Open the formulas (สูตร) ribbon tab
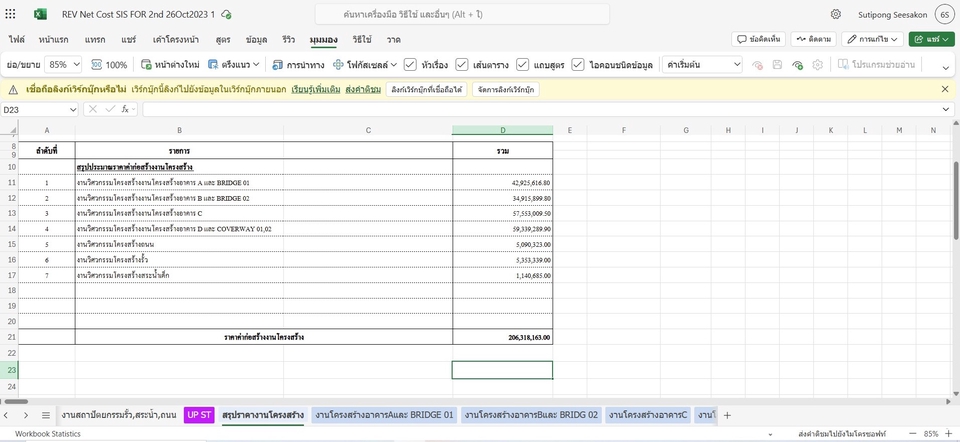Image resolution: width=960 pixels, height=442 pixels. point(222,39)
